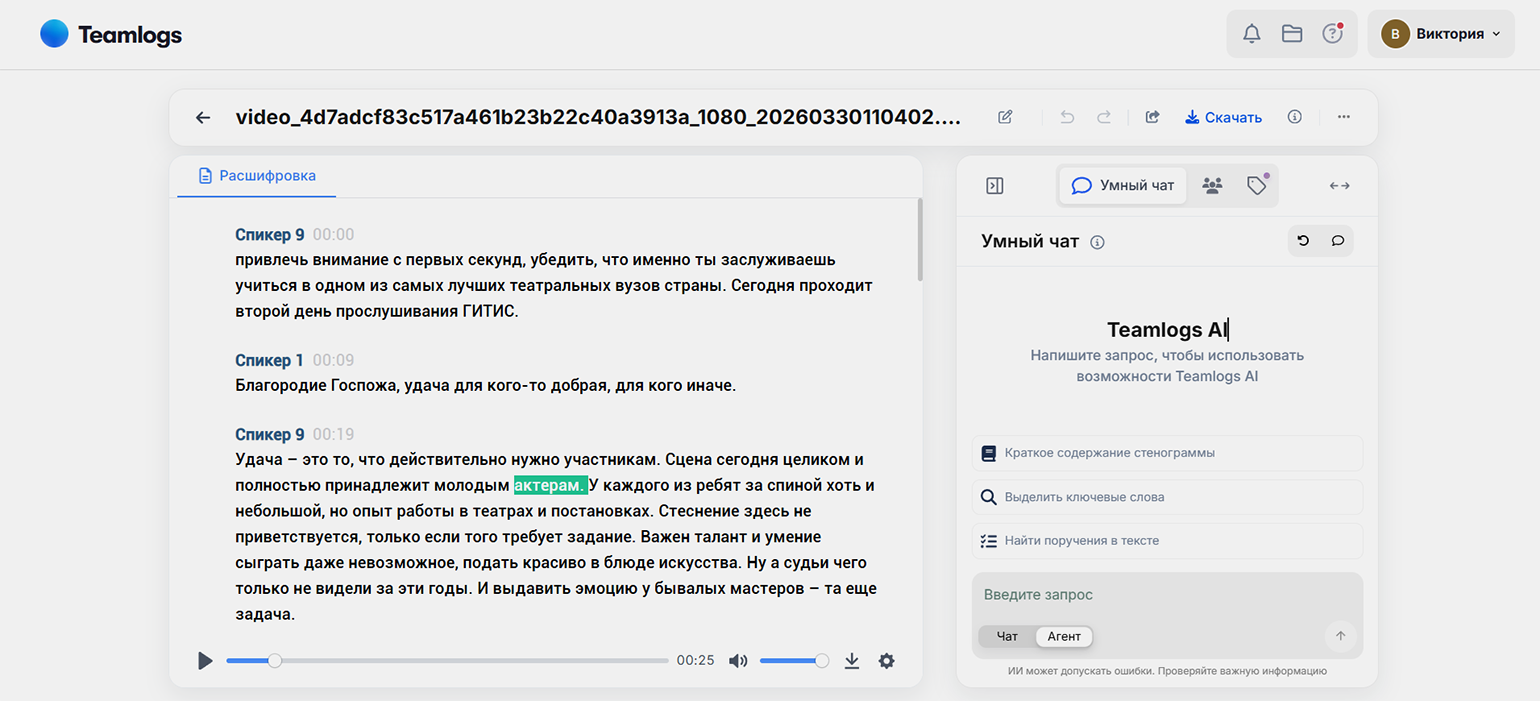Screen dimensions: 1540x701
Task: Collapse the side panel with sidebar icon
Action: click(994, 186)
